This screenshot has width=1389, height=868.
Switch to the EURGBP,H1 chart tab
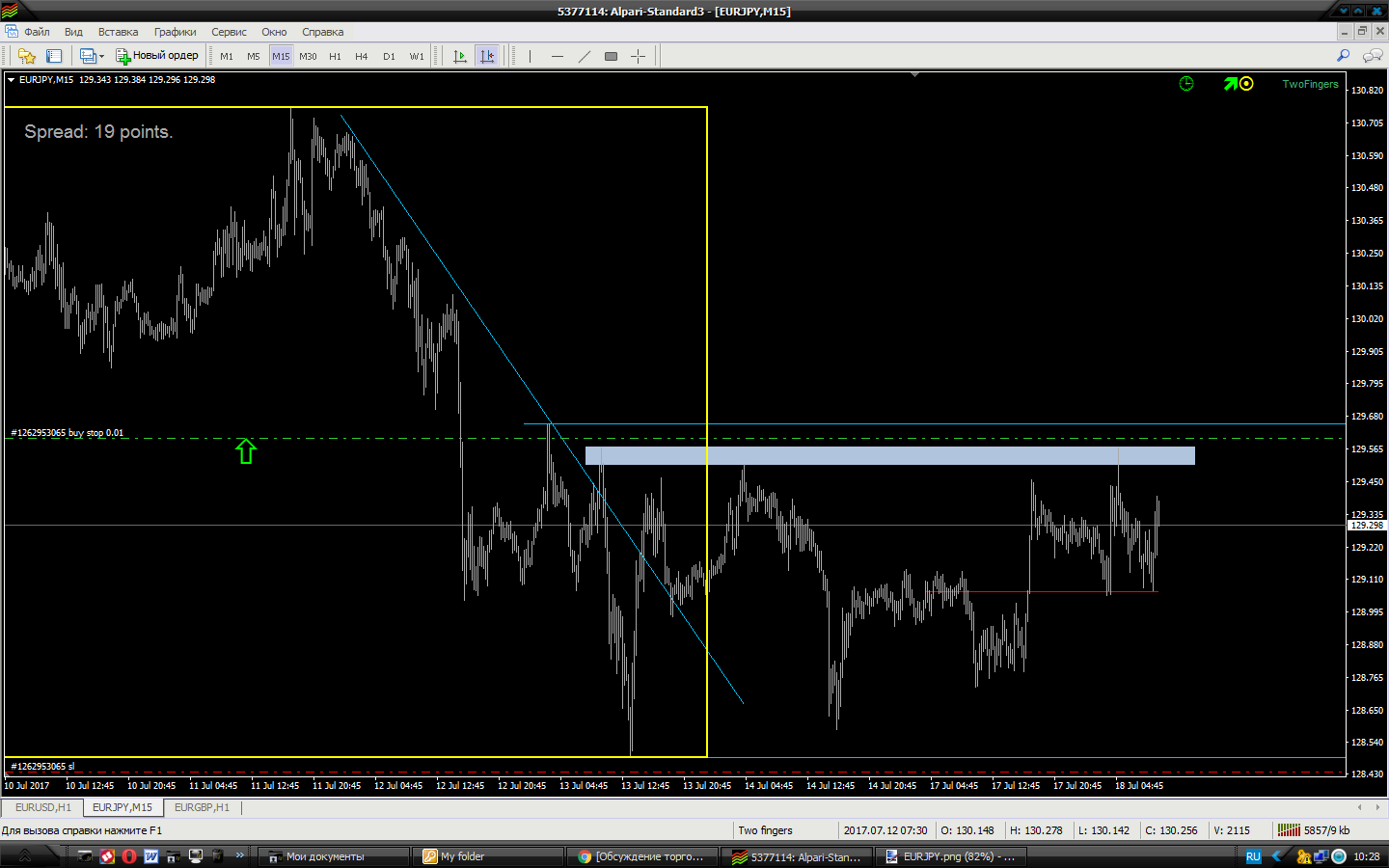click(x=202, y=808)
